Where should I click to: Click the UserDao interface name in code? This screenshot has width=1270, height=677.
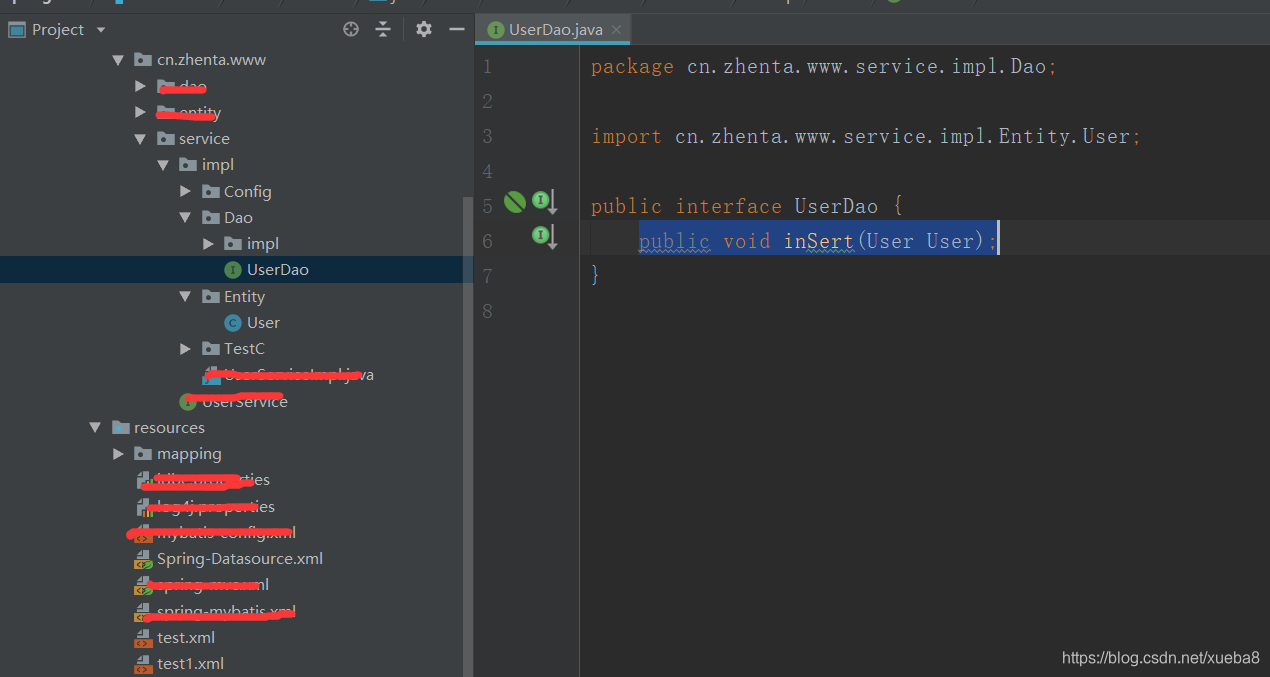(x=836, y=206)
